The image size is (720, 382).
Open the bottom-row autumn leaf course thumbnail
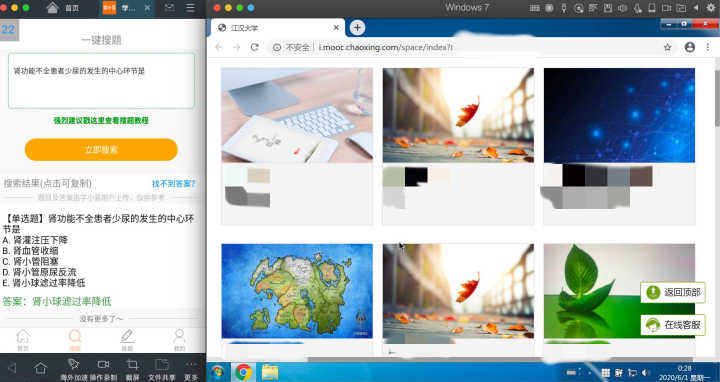tap(458, 291)
